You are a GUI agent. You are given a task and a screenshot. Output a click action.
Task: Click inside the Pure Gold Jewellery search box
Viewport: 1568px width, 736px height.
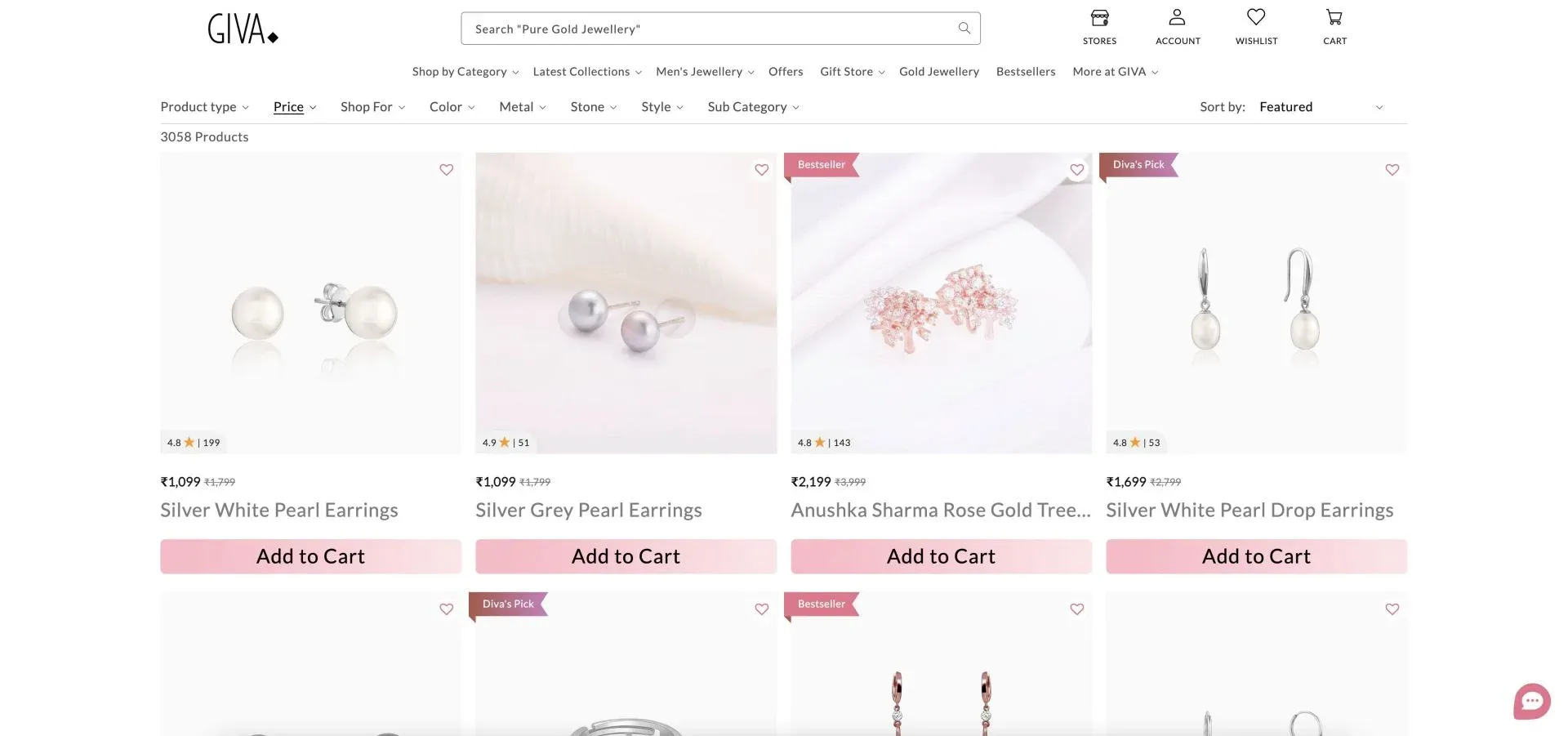[720, 29]
